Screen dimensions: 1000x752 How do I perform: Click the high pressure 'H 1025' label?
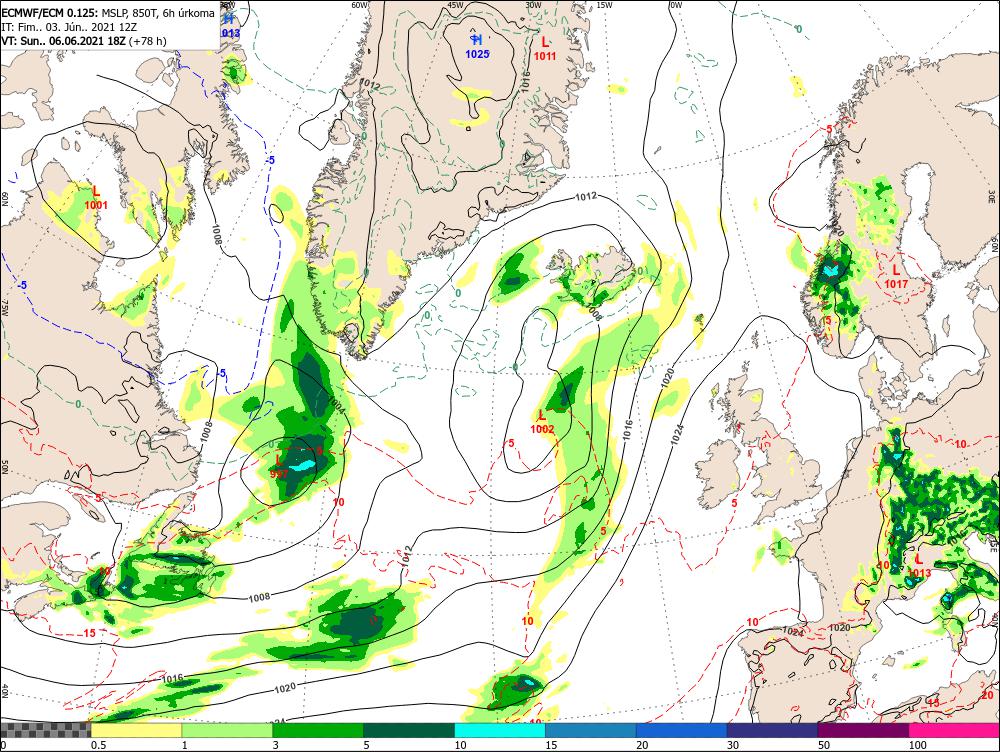pos(477,47)
